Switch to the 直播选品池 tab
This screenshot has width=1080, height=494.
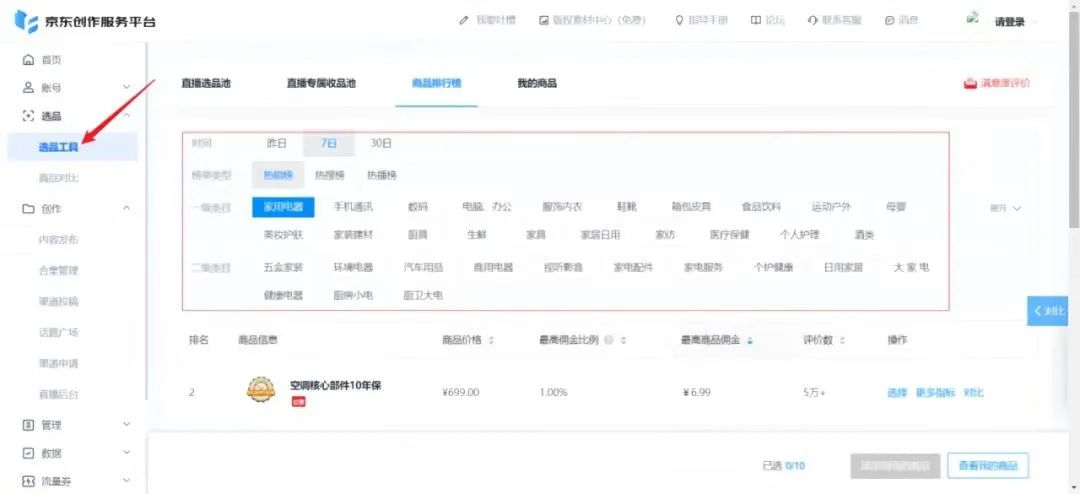[205, 83]
